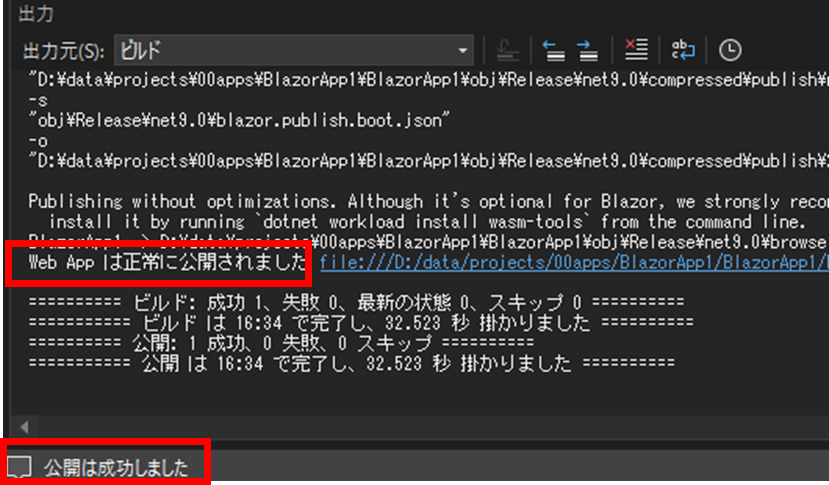Toggle word wrap in the output window

pos(683,49)
